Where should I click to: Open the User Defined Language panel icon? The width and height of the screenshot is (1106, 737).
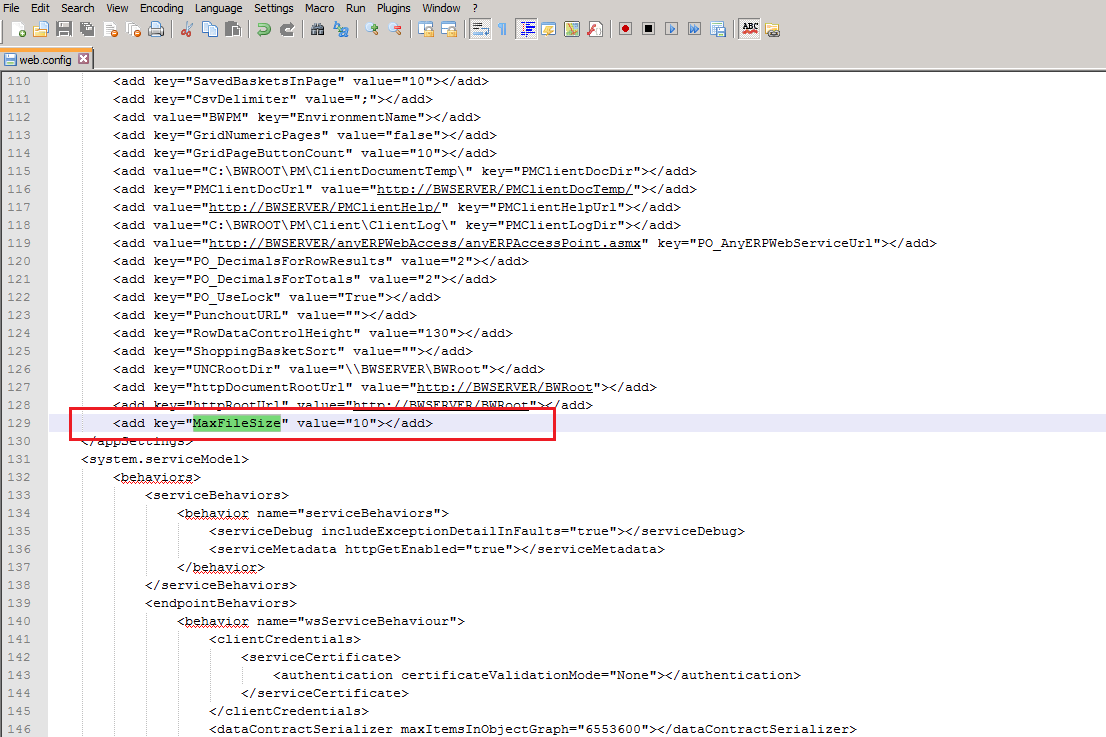point(549,30)
